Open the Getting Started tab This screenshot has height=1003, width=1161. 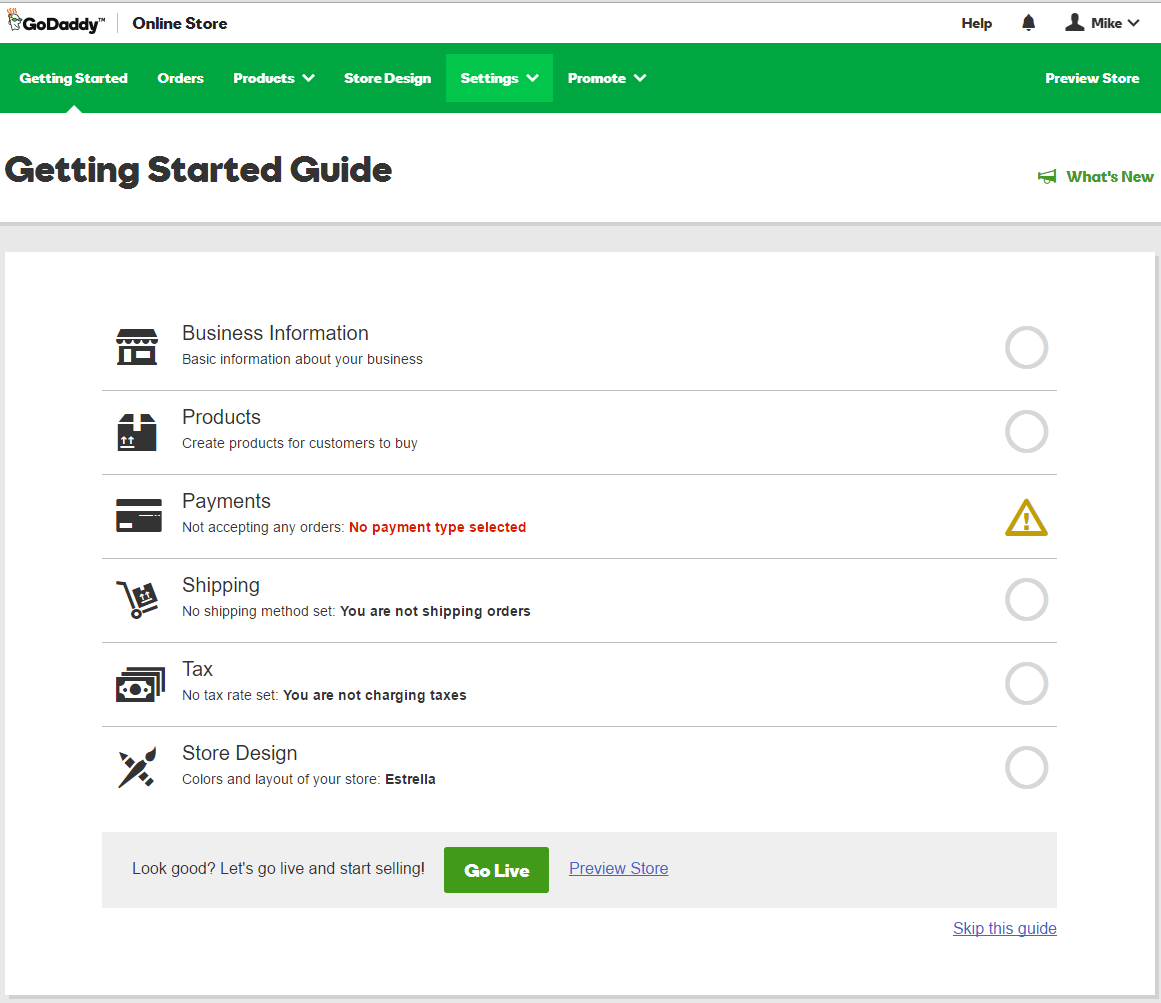coord(73,77)
